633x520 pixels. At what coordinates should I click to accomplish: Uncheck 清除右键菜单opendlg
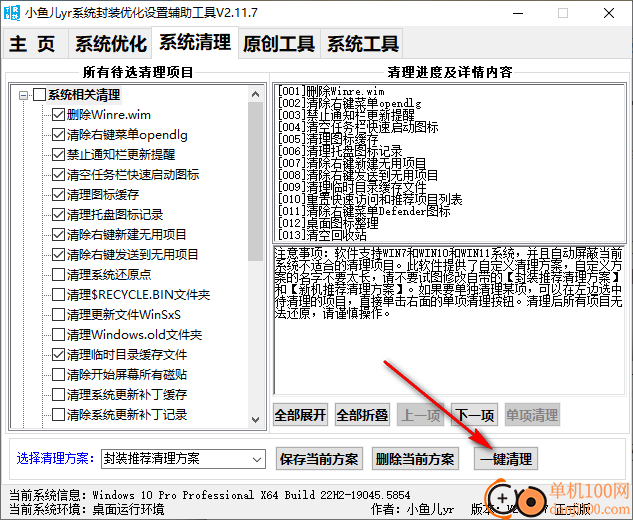(x=59, y=135)
